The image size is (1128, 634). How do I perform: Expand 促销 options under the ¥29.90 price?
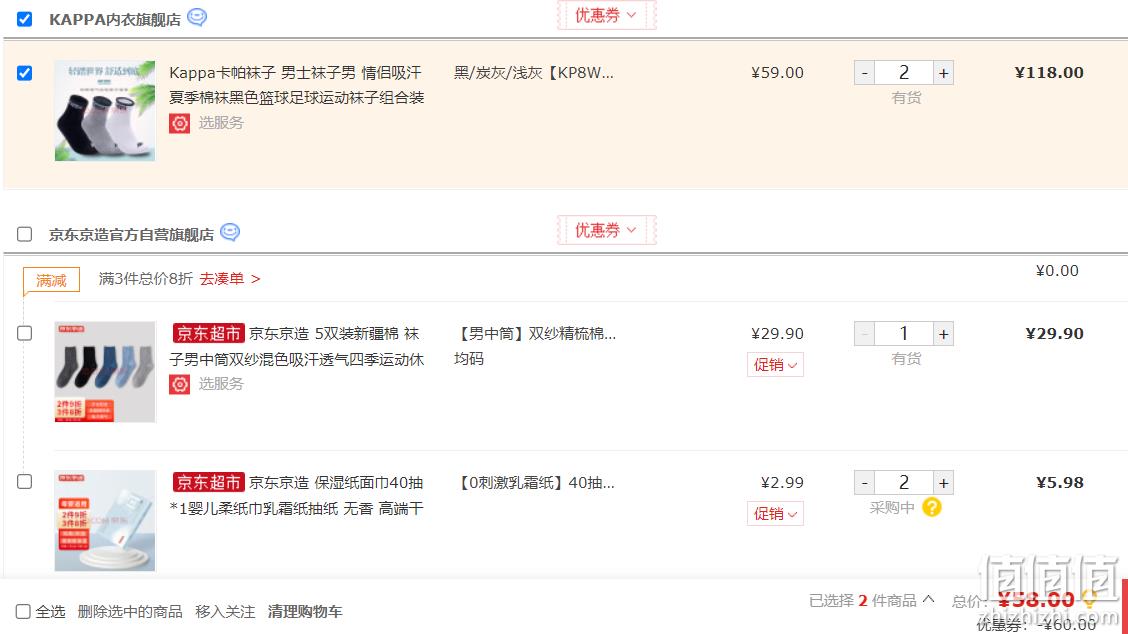(775, 365)
